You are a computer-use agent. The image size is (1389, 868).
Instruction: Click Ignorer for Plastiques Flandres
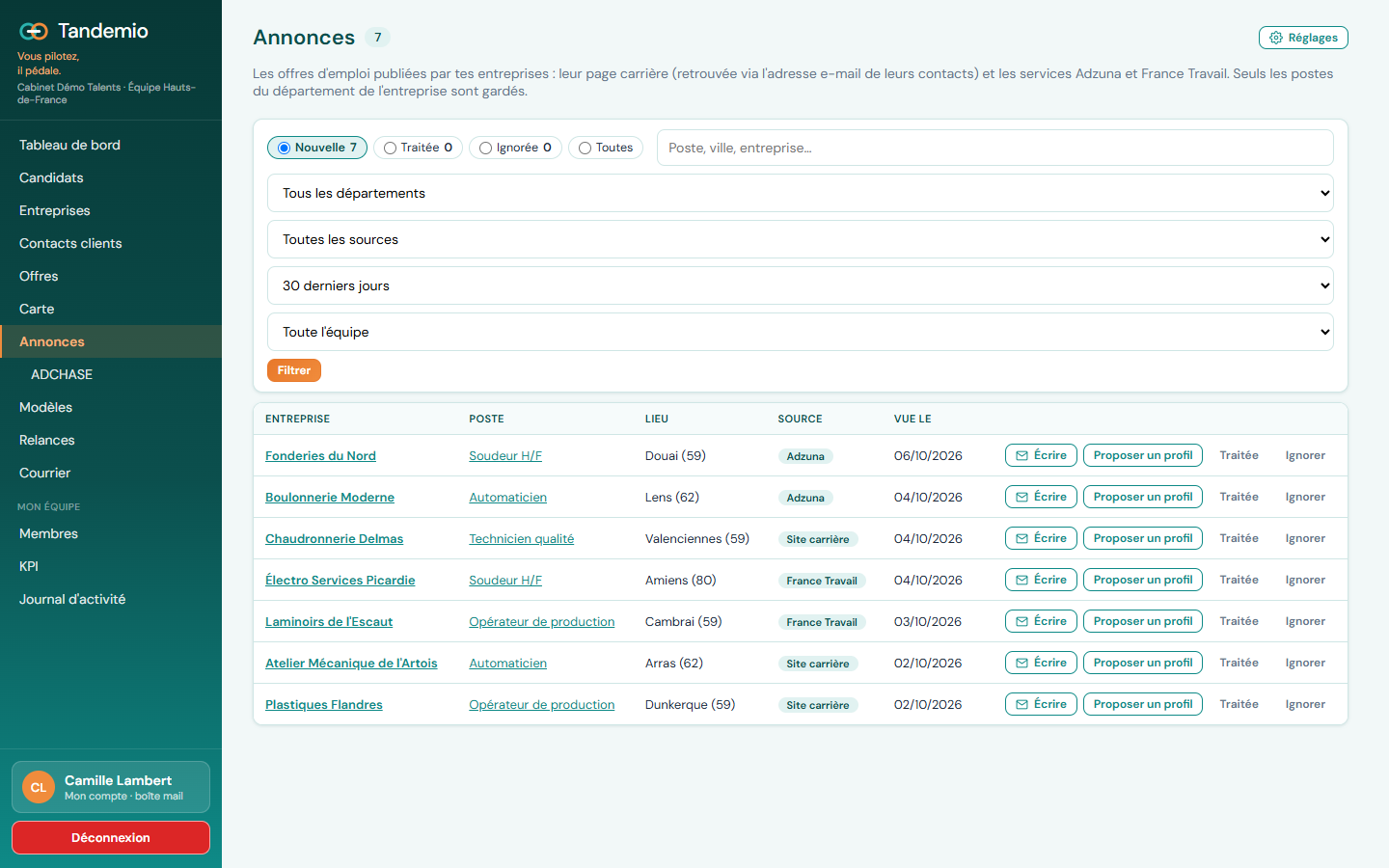pyautogui.click(x=1305, y=704)
